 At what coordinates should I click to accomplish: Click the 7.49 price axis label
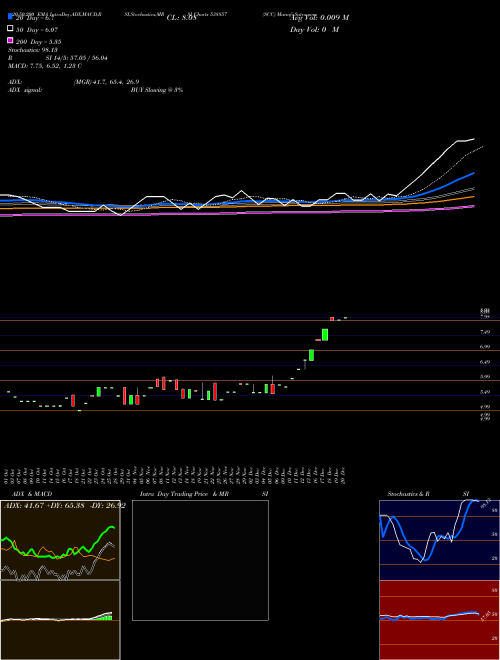tap(485, 332)
